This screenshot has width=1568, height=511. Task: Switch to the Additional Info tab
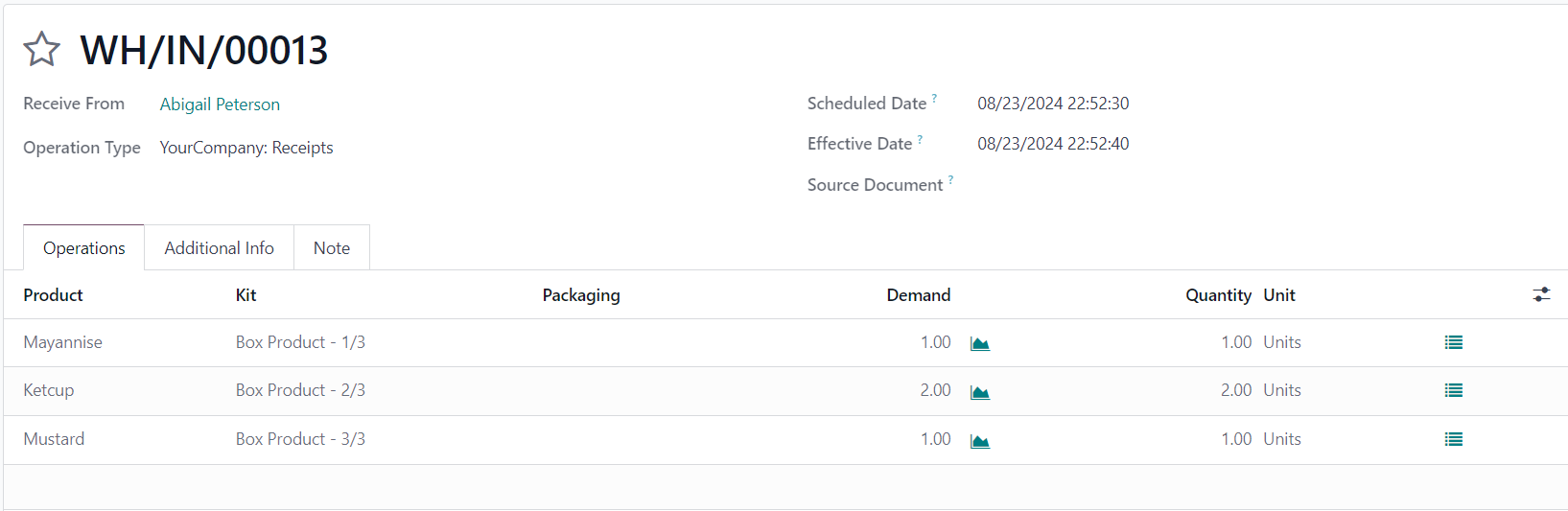tap(219, 248)
